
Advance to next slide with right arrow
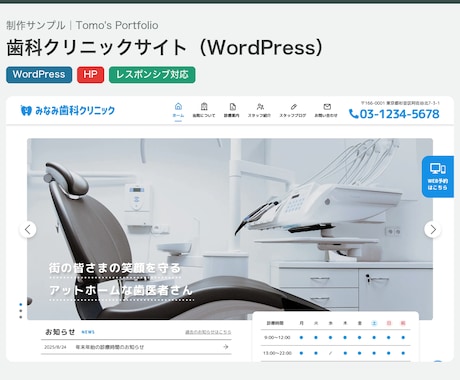point(433,229)
